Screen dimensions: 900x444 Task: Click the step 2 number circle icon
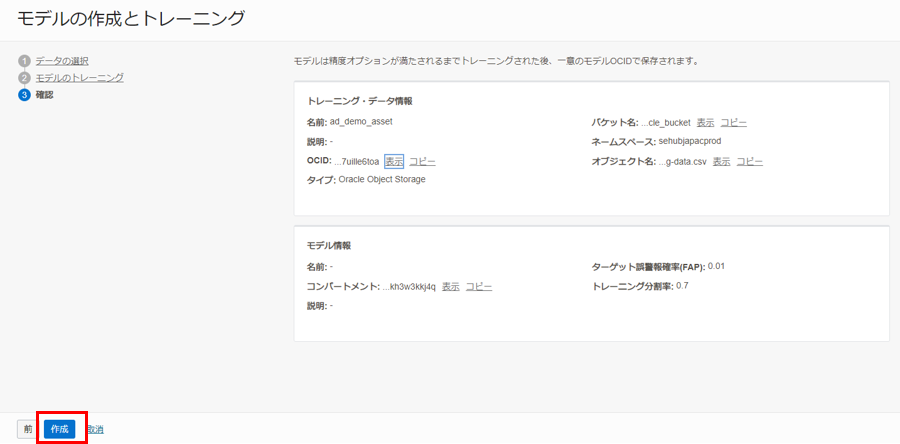point(23,78)
